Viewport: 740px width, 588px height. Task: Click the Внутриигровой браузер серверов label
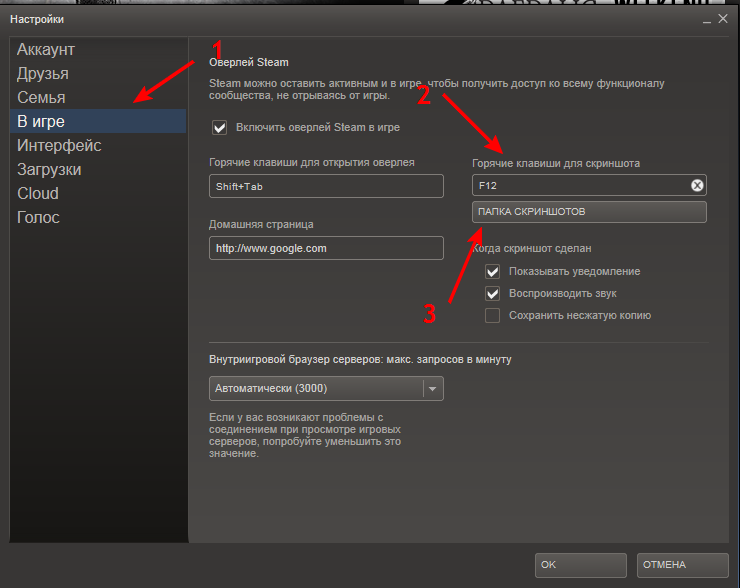click(x=360, y=360)
